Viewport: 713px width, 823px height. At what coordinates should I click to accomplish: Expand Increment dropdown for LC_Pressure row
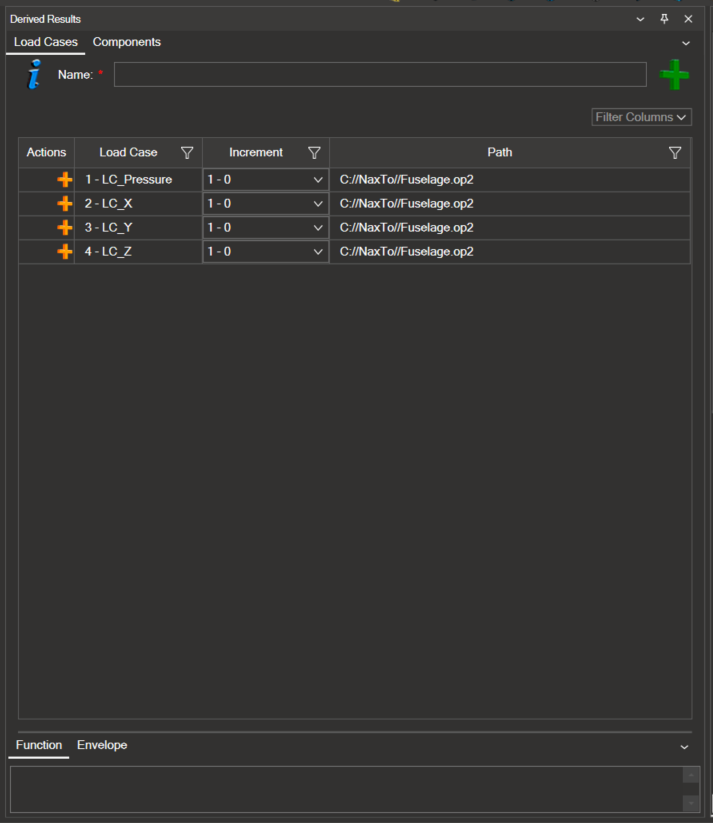318,180
